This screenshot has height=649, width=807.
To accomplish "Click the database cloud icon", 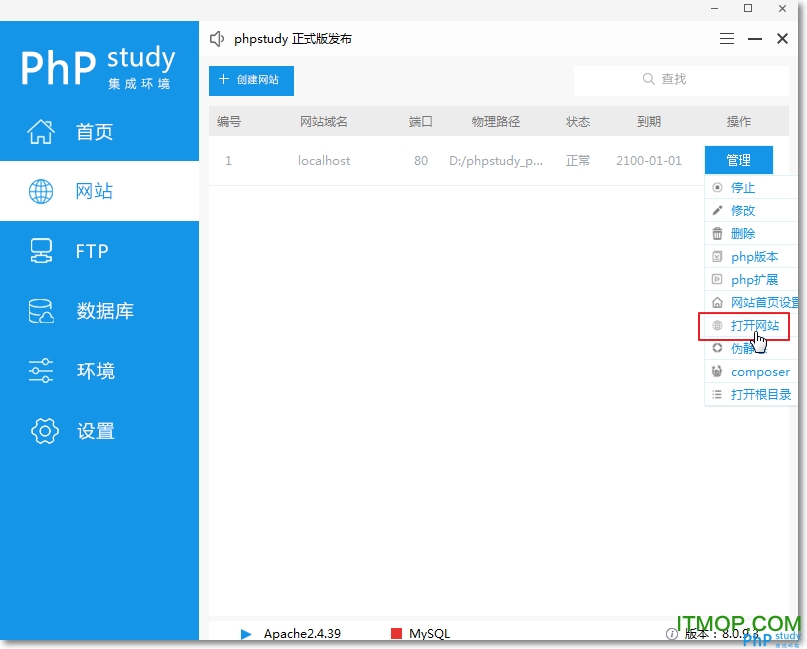I will tap(41, 311).
